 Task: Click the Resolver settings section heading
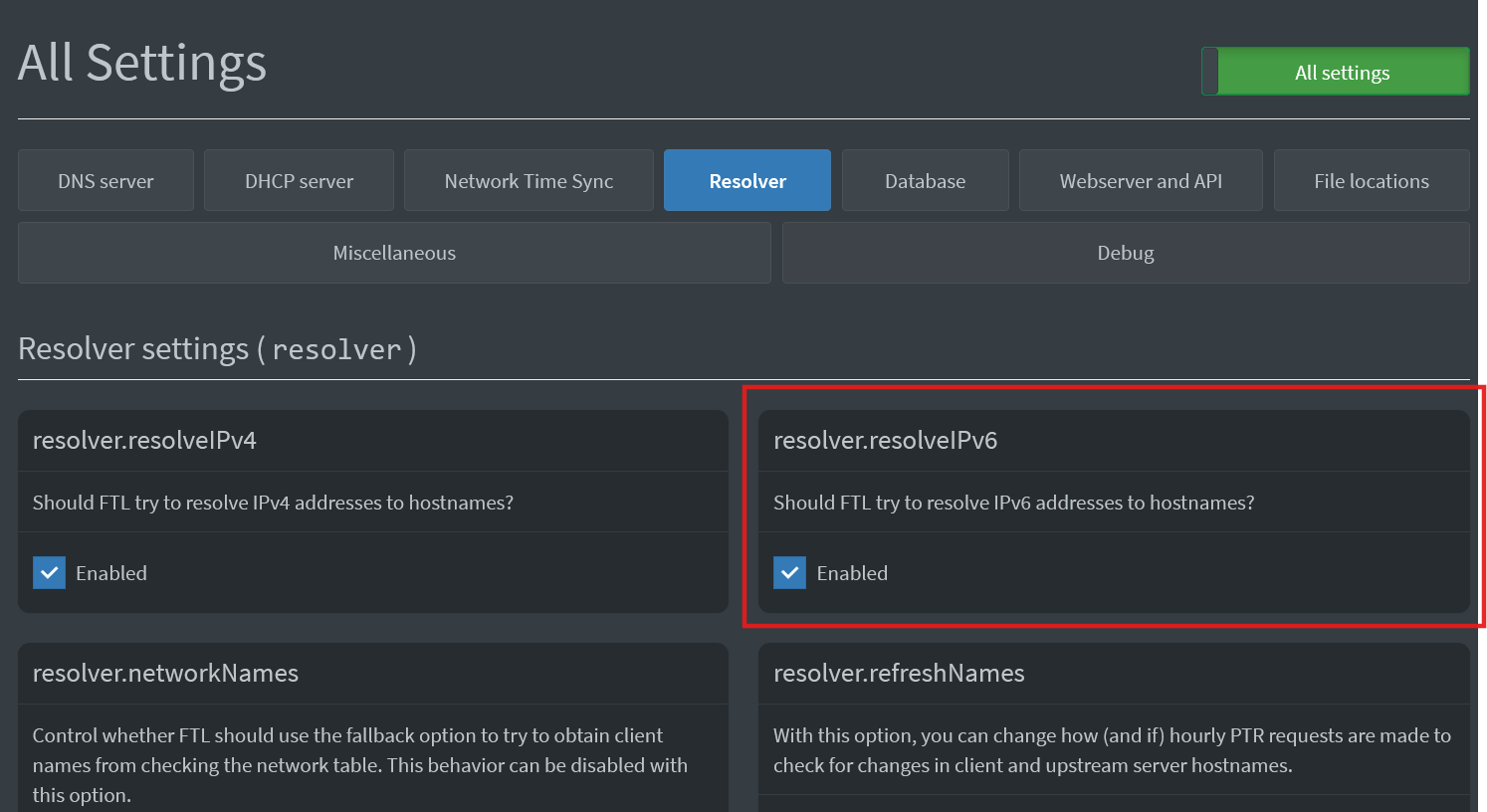[x=217, y=349]
